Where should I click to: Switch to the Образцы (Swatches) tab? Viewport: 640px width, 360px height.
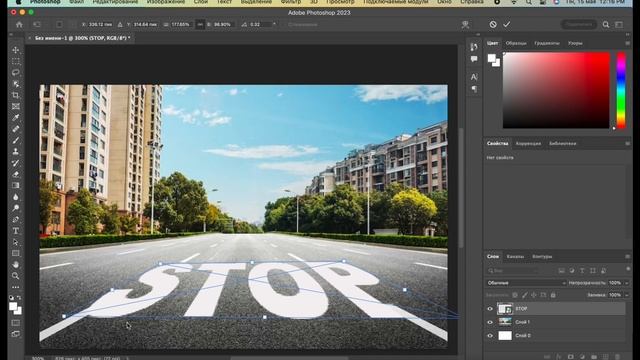point(516,43)
